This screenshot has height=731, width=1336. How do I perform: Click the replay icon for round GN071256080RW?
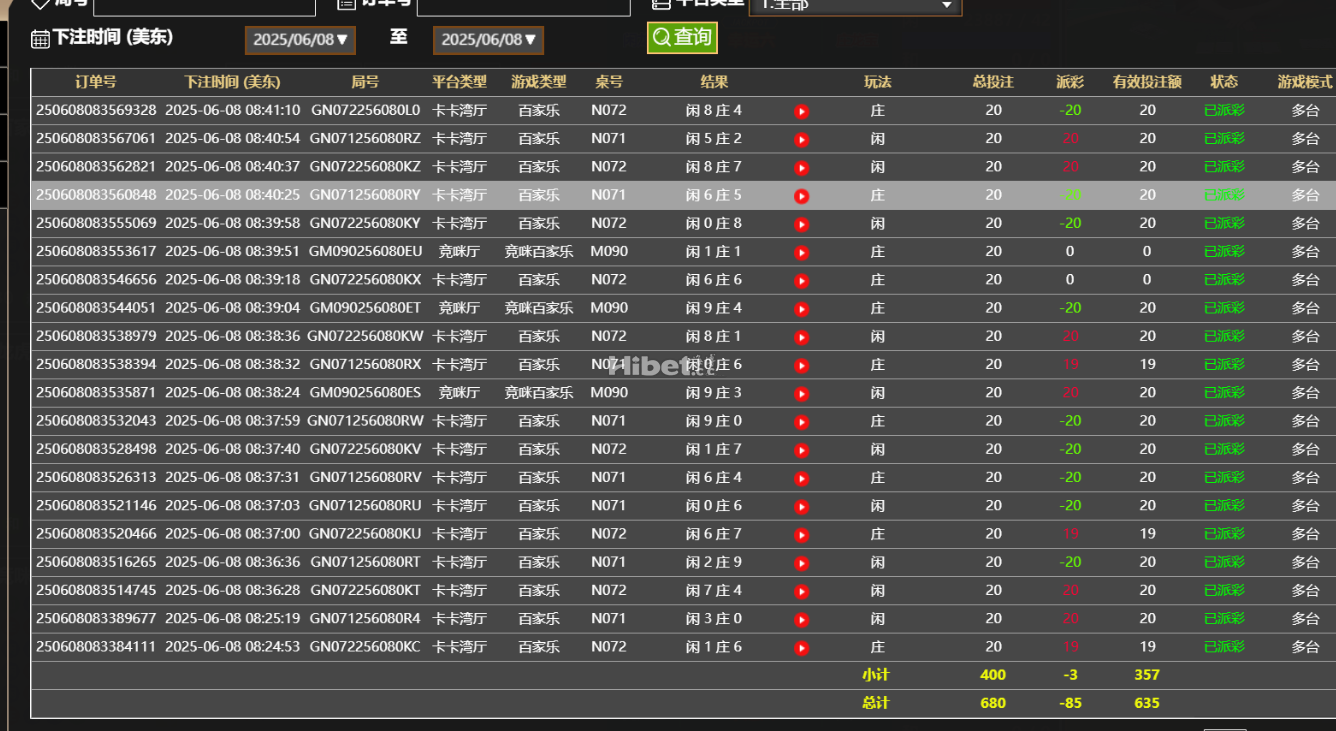(801, 422)
